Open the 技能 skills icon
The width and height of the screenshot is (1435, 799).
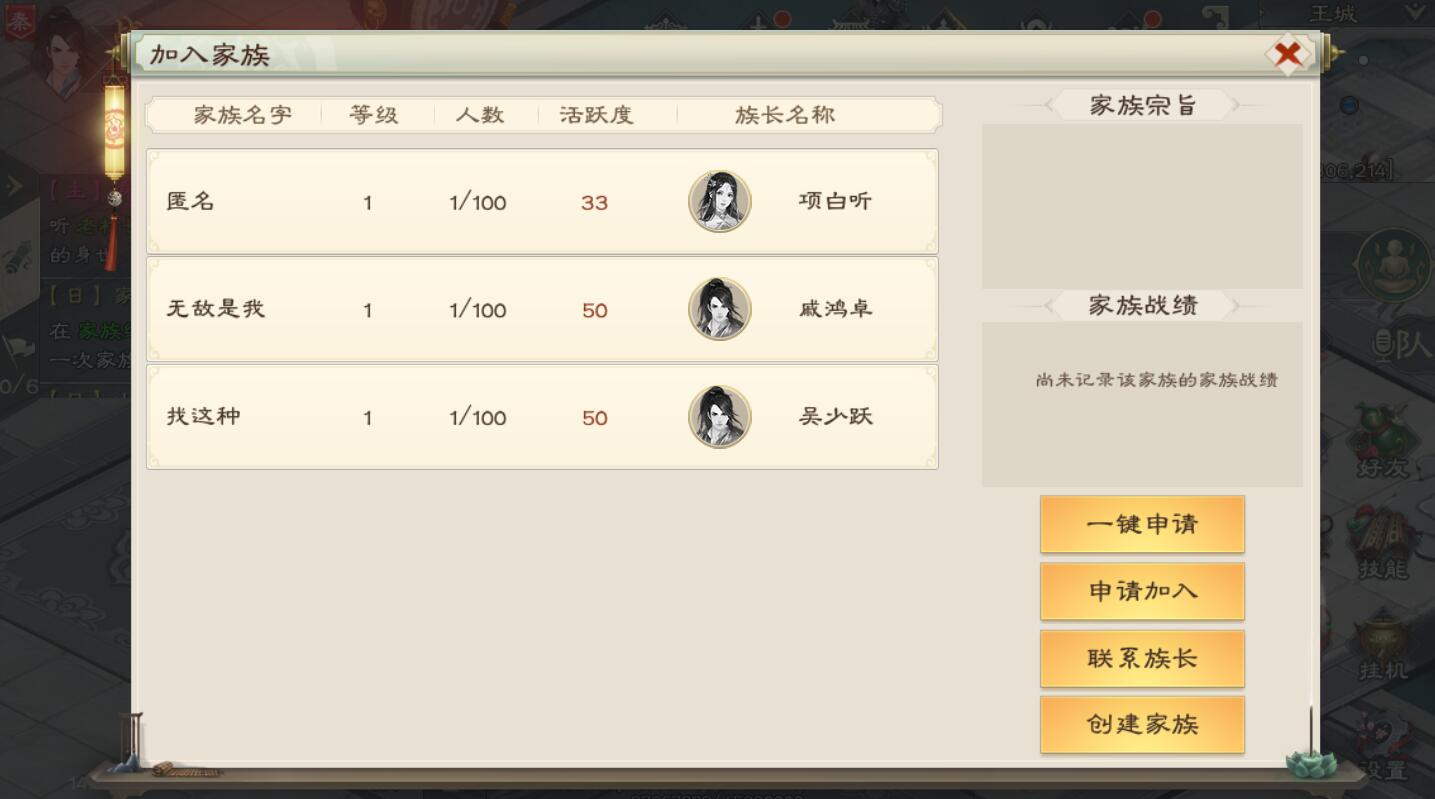[1383, 545]
